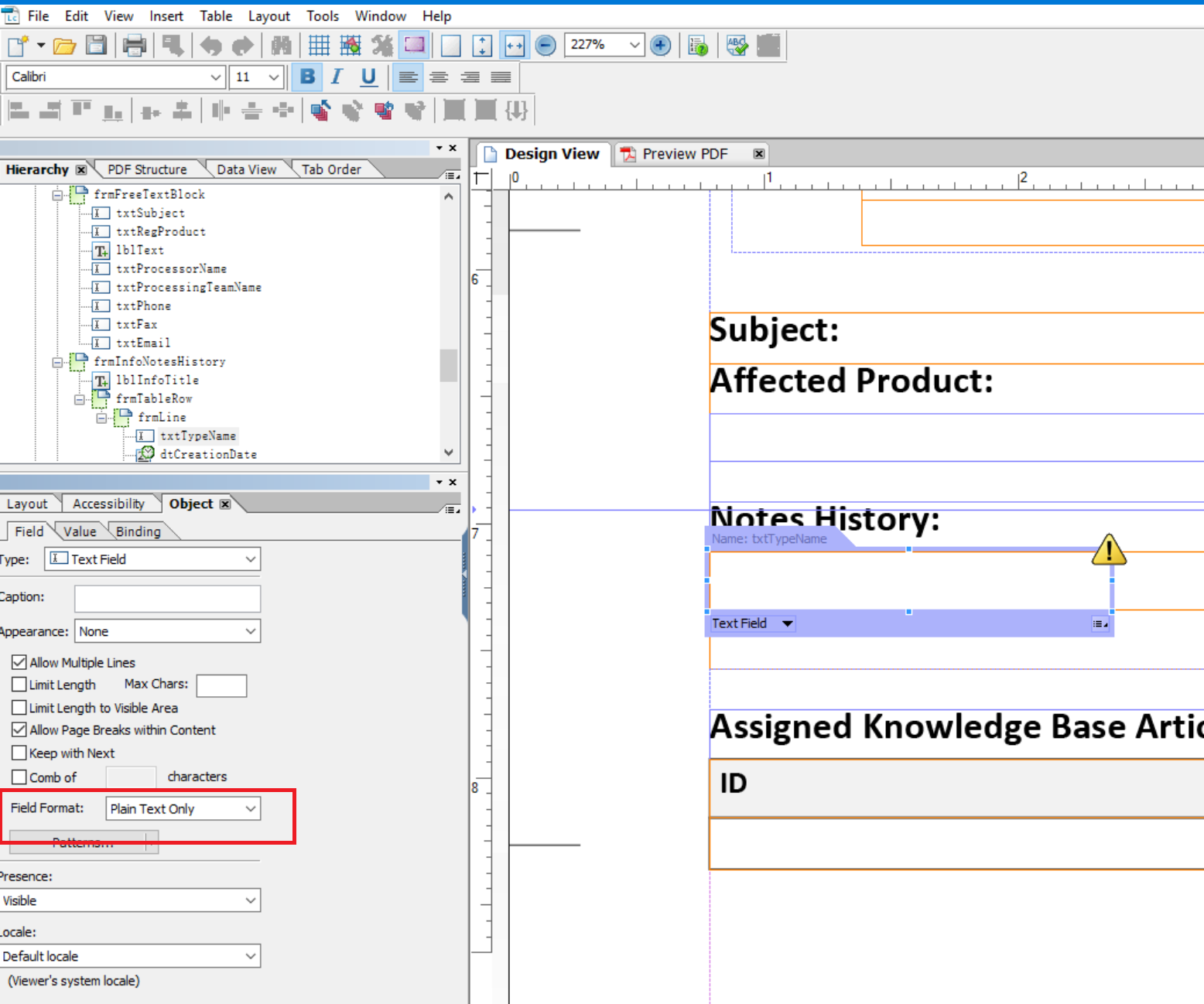Bring object to front

click(x=320, y=111)
